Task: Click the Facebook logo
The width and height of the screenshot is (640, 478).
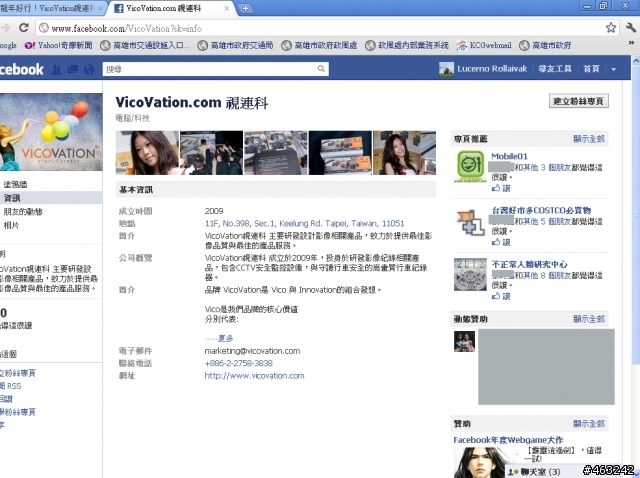Action: (x=21, y=69)
